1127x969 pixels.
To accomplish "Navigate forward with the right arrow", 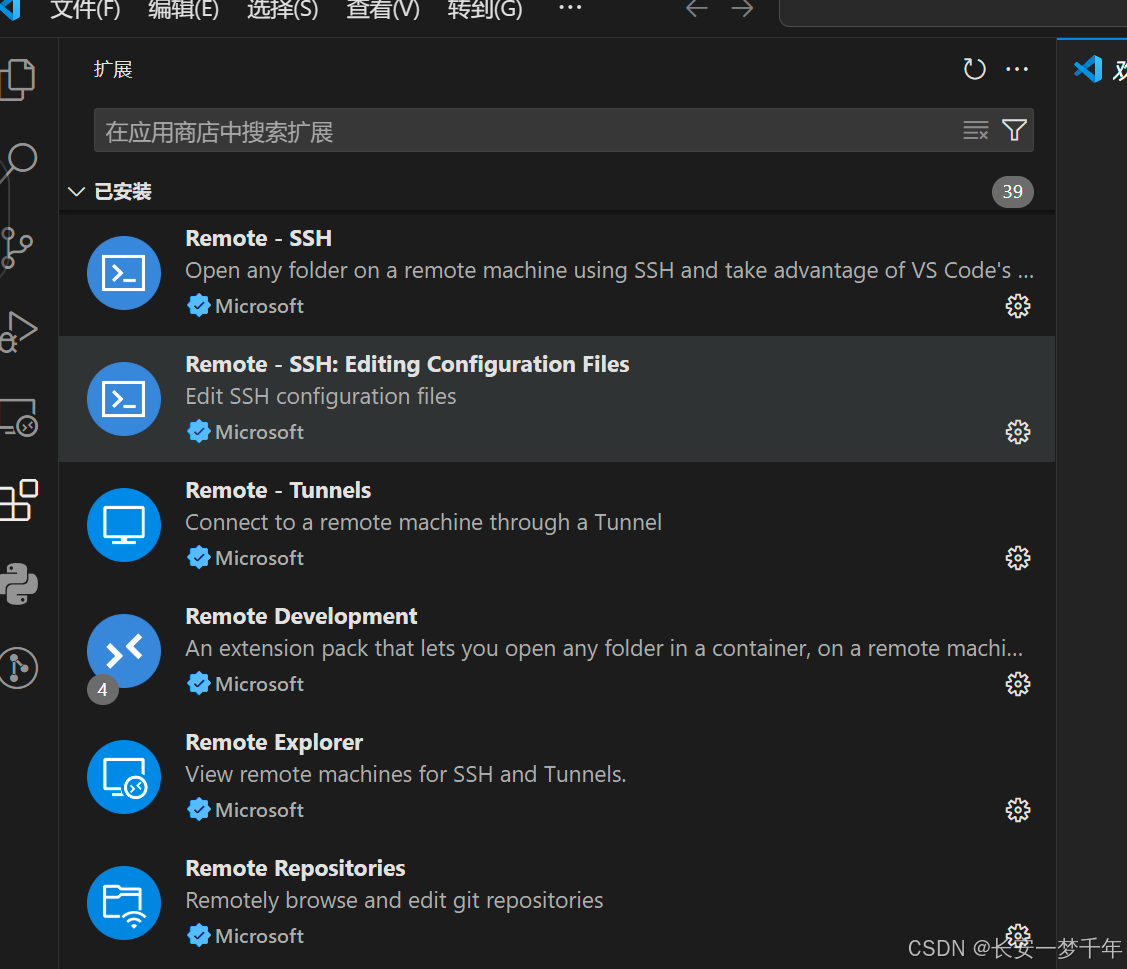I will [x=742, y=9].
